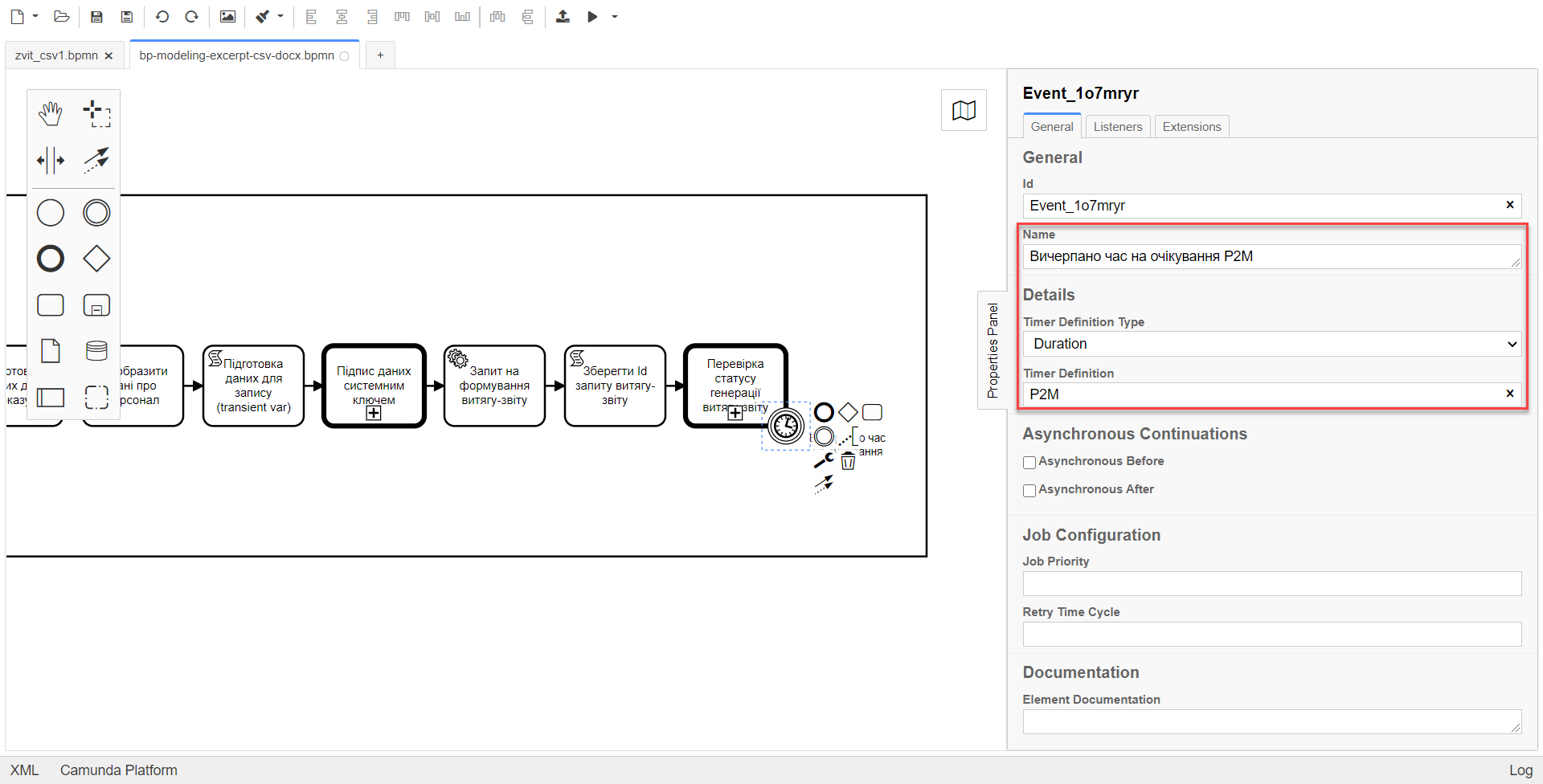Align elements left
1543x784 pixels.
coord(312,16)
